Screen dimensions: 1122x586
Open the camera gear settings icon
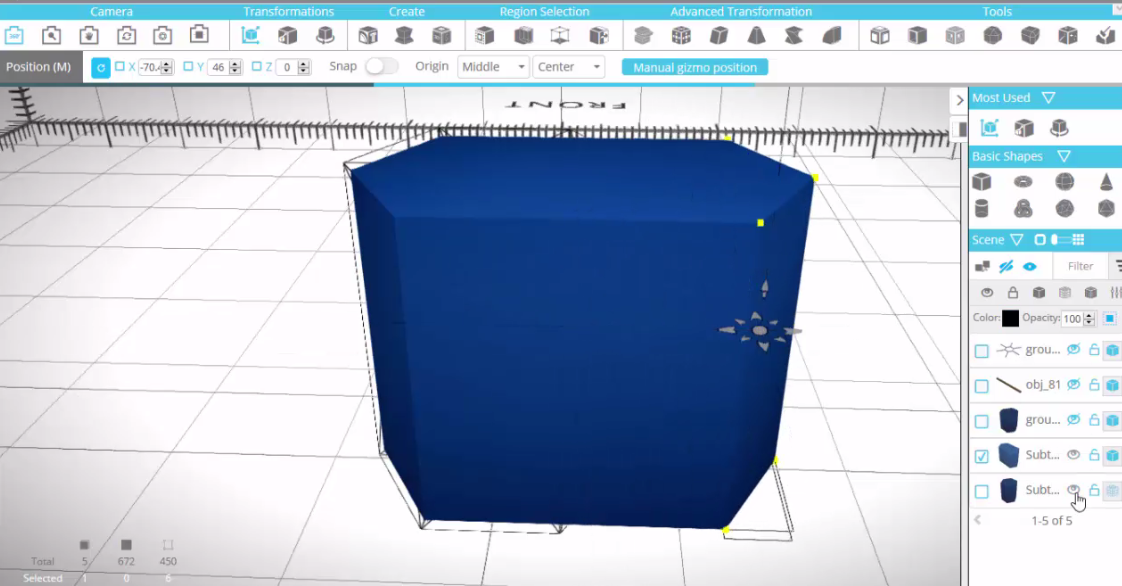pyautogui.click(x=162, y=35)
